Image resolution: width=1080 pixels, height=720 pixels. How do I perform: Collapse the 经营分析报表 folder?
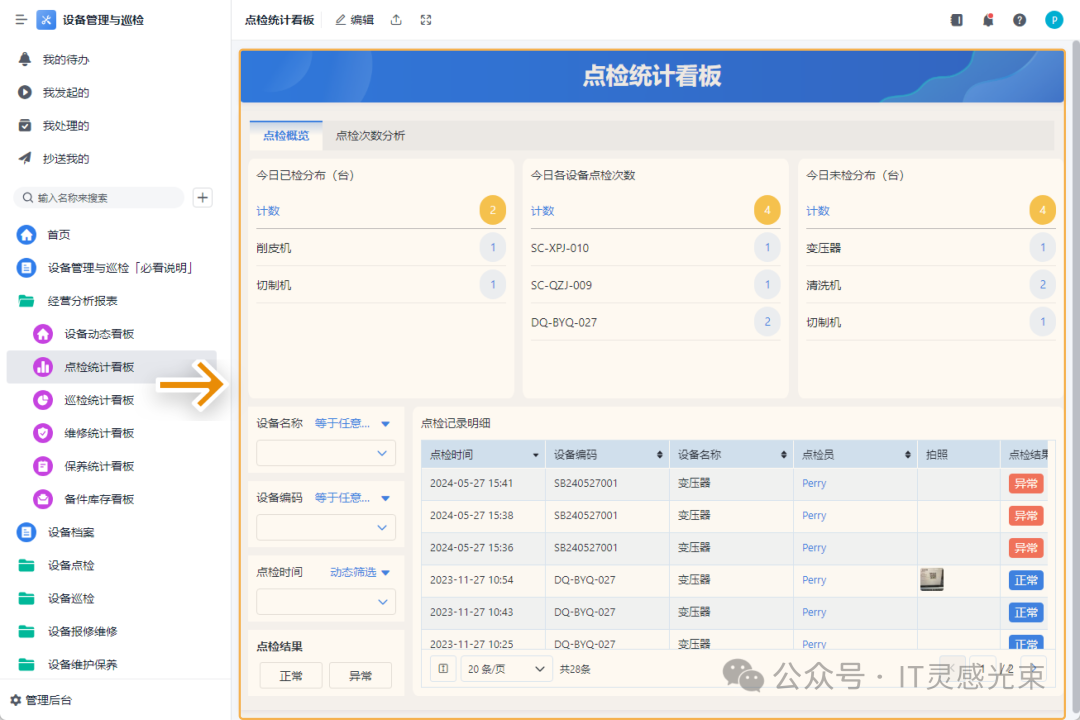tap(82, 301)
